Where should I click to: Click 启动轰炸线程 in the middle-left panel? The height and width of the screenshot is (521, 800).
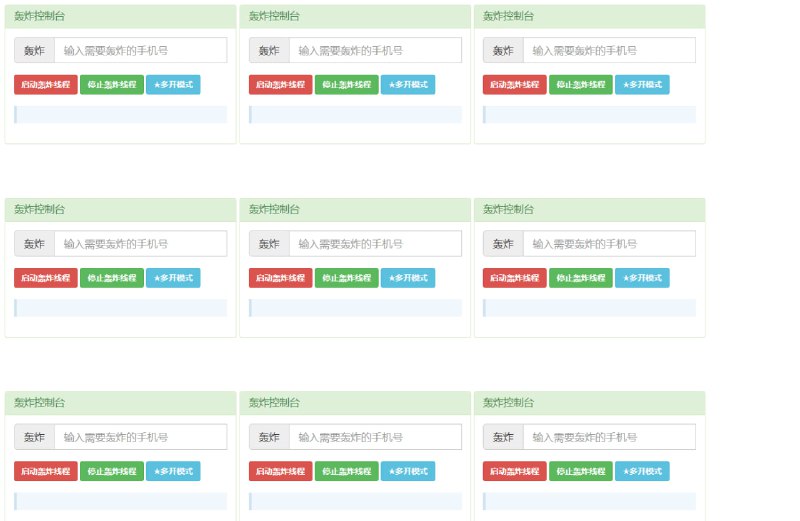46,278
